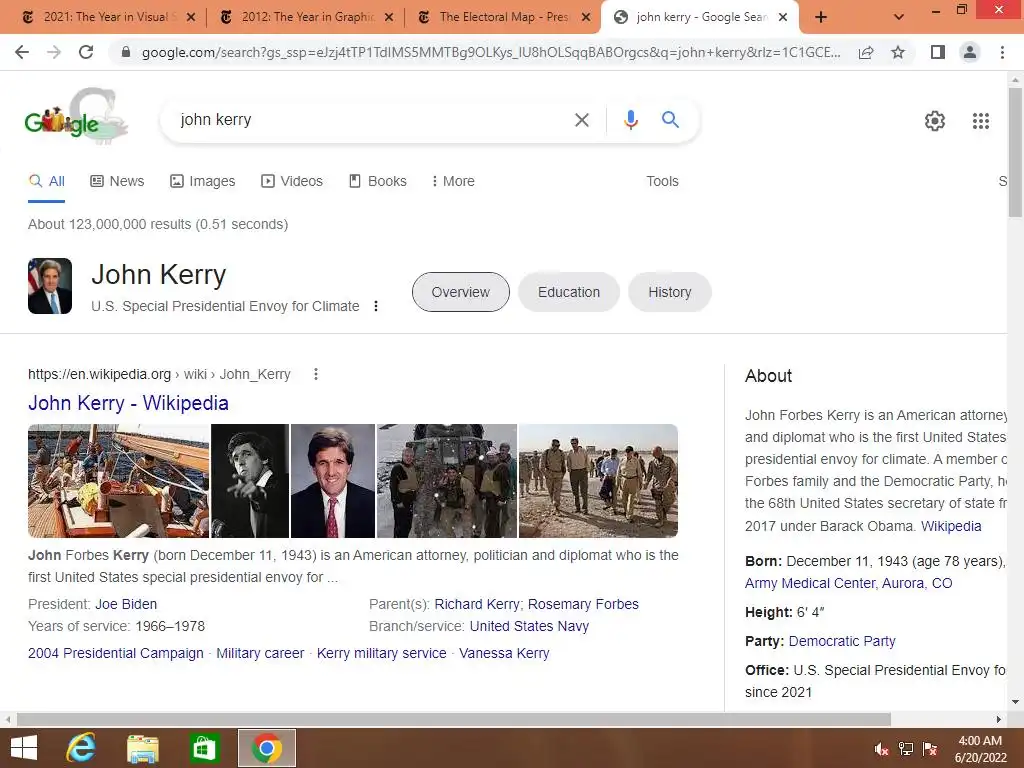Open the sailboat photo thumbnail
The width and height of the screenshot is (1024, 768).
118,481
